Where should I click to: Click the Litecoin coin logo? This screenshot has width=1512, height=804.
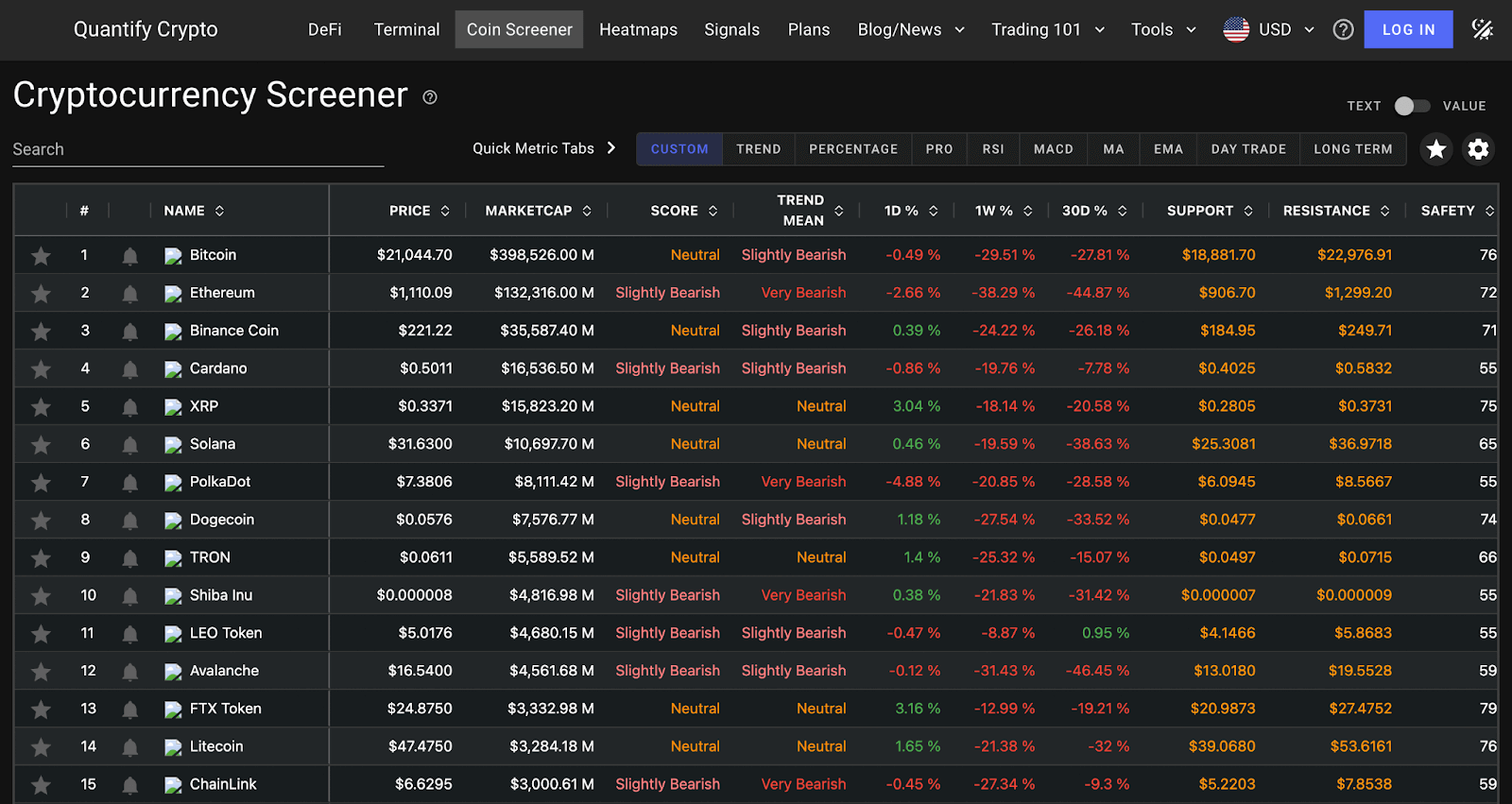[173, 747]
